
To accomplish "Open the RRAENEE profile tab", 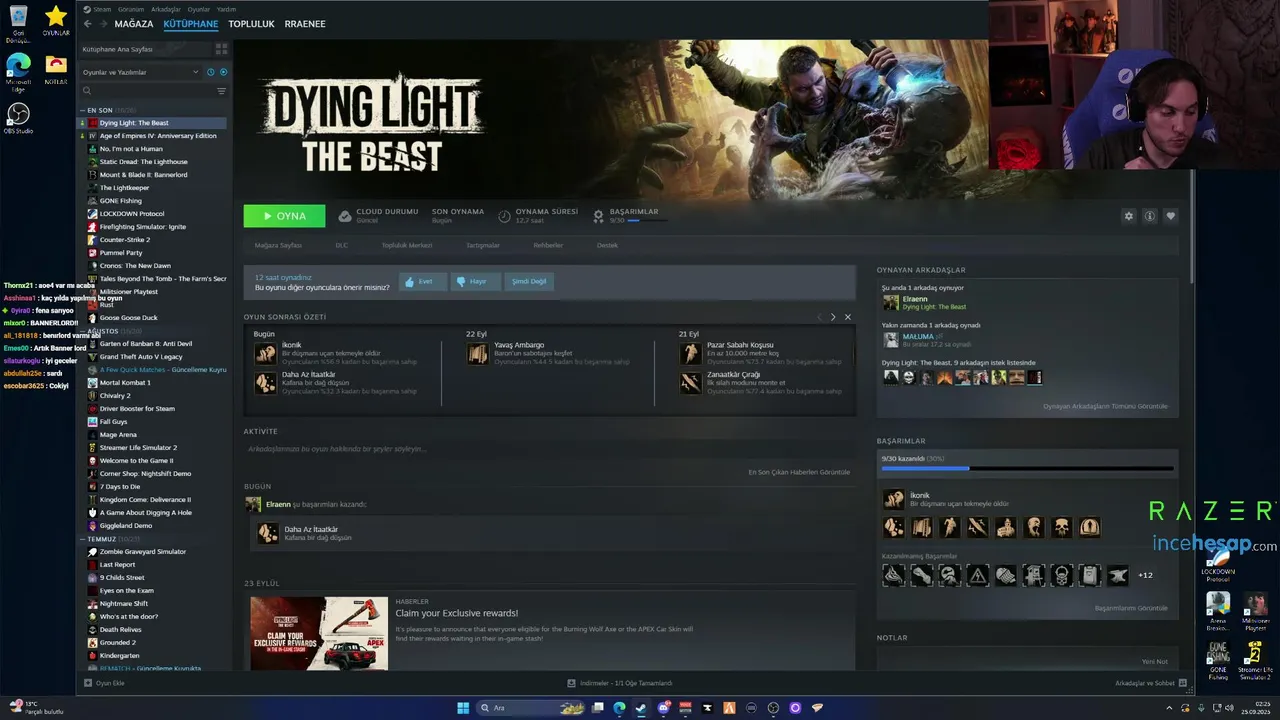I will [305, 24].
